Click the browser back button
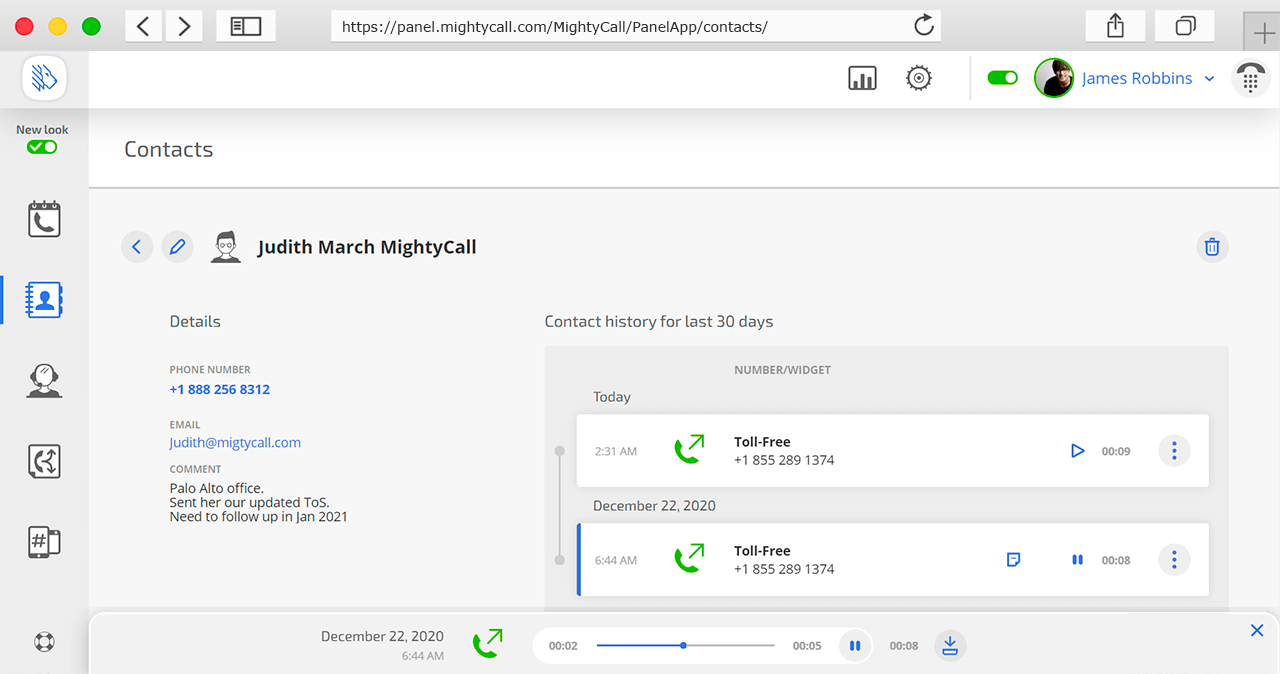 coord(144,27)
